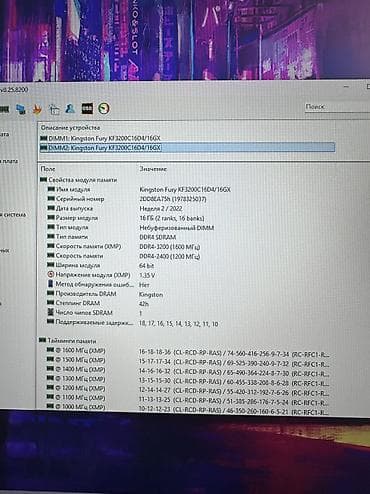Image resolution: width=370 pixels, height=494 pixels.
Task: Click the network computers toolbar icon
Action: click(x=21, y=109)
